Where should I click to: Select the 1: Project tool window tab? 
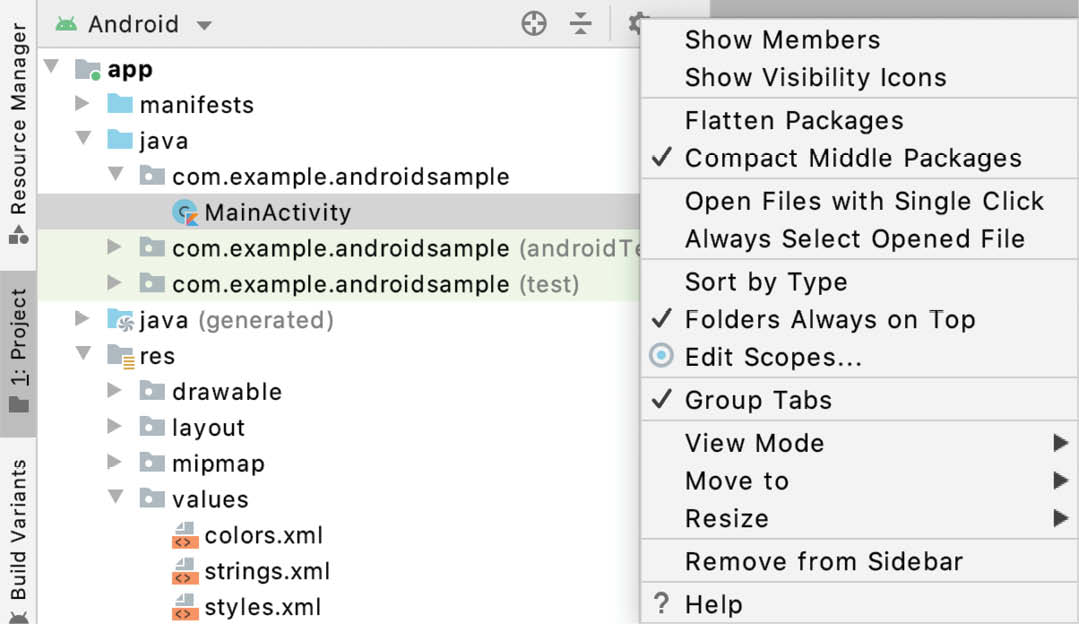point(19,352)
